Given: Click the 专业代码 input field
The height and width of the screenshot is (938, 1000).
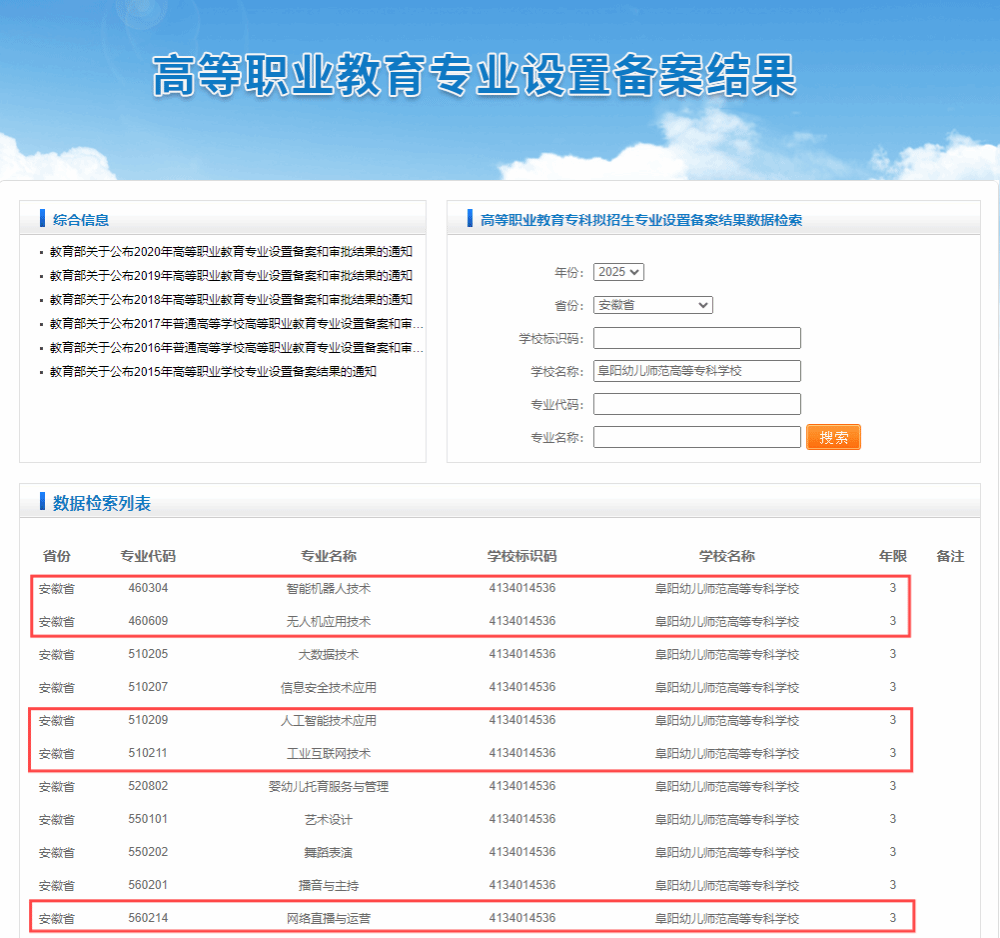Looking at the screenshot, I should pos(696,404).
